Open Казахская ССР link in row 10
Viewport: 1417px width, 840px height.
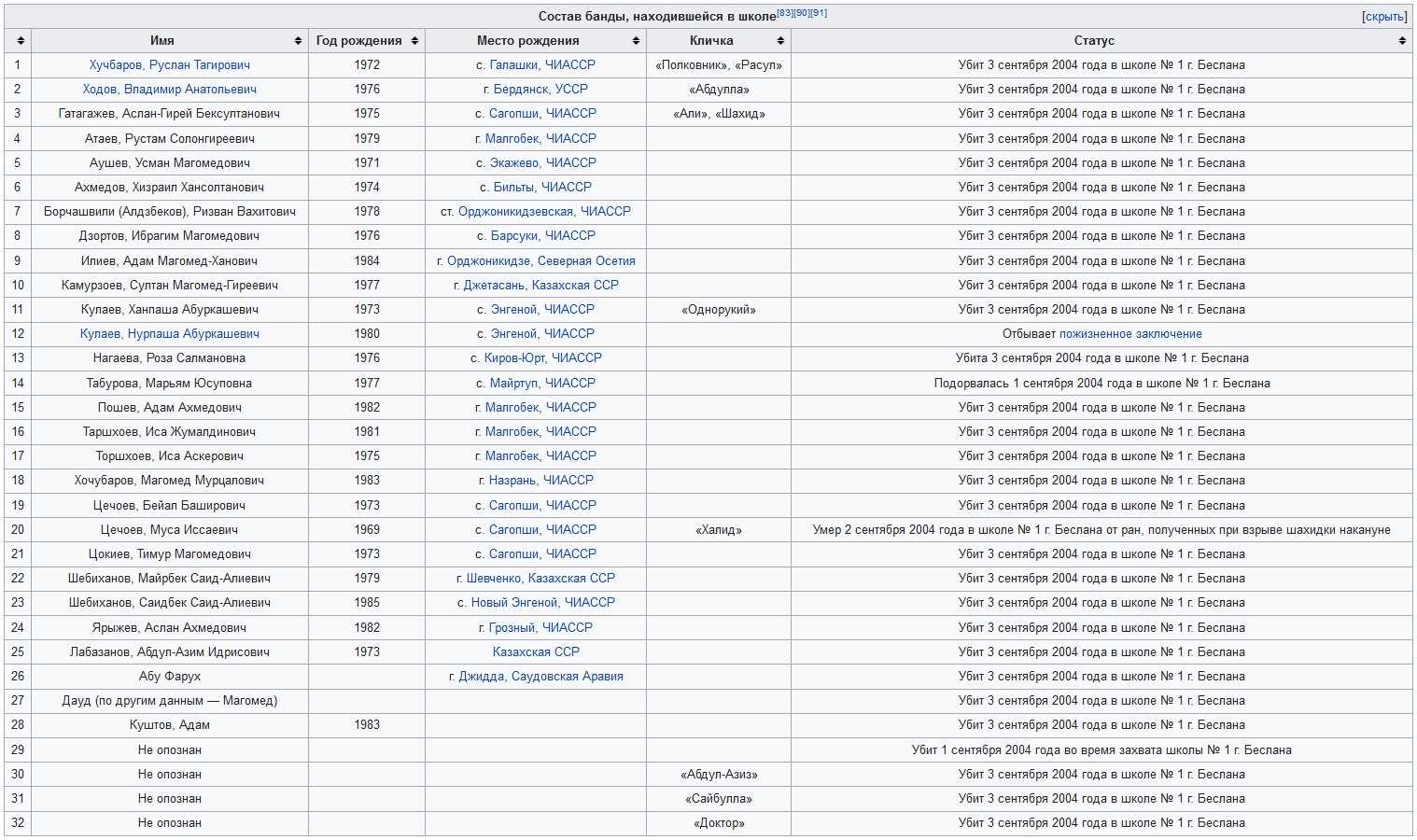(575, 286)
